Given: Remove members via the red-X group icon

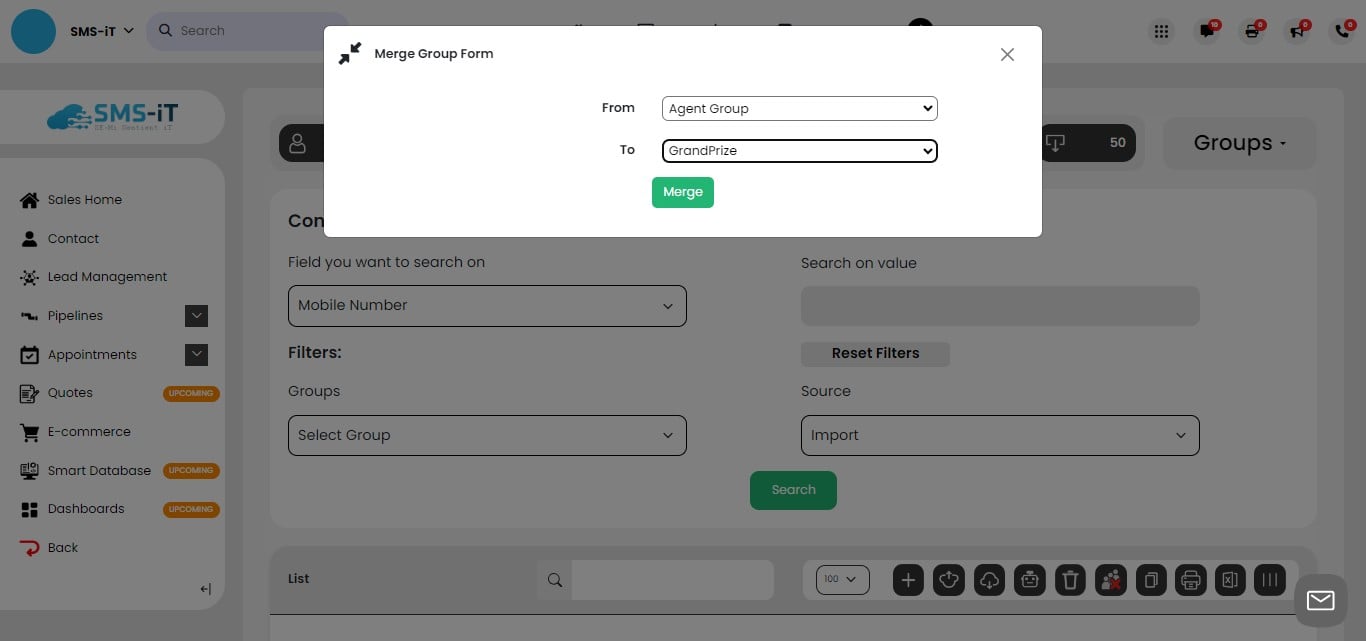Looking at the screenshot, I should 1110,579.
